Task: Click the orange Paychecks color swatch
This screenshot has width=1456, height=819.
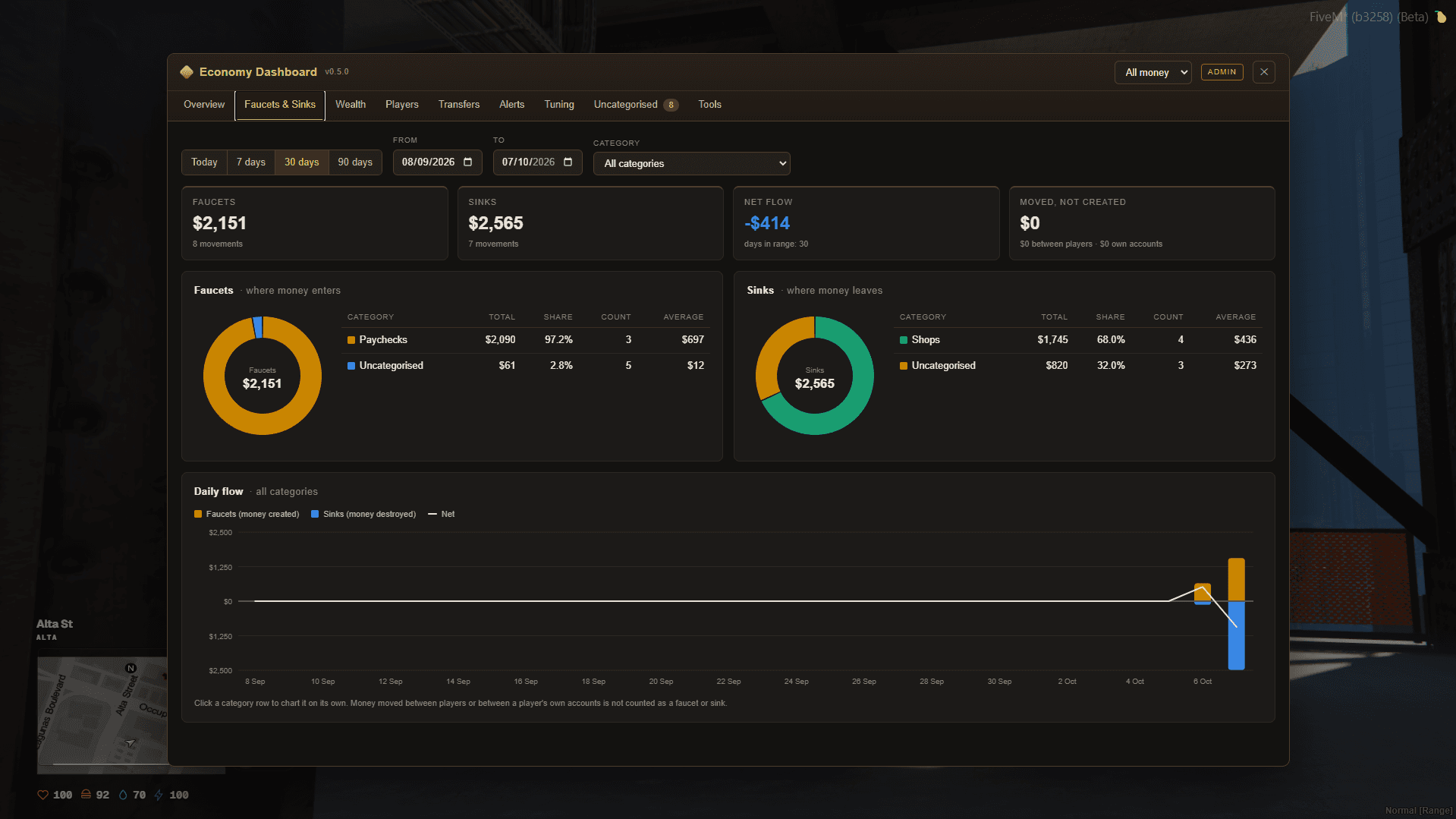Action: [351, 340]
